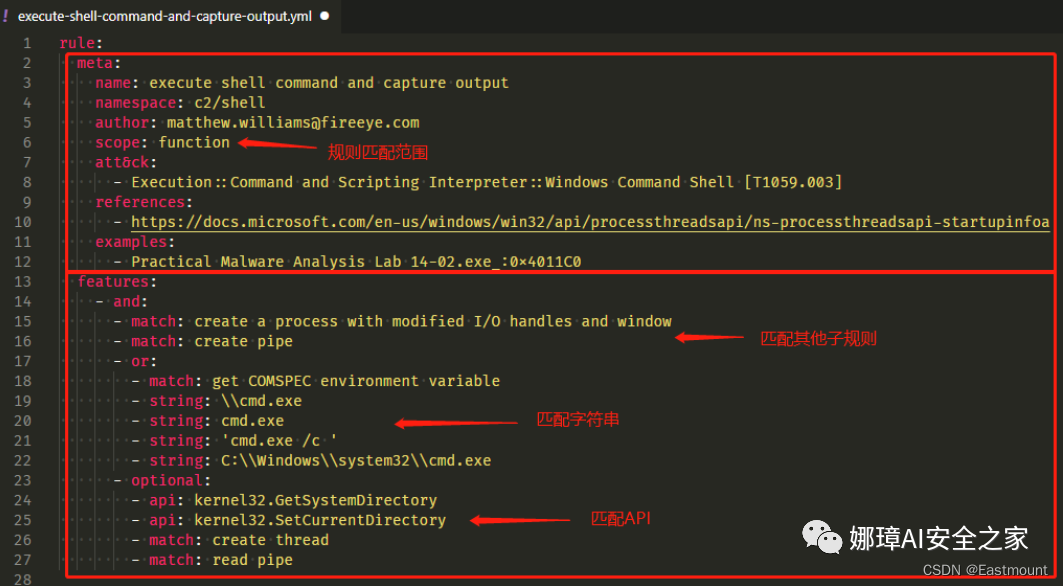Click the YAML file type icon on the tab
This screenshot has width=1064, height=586.
[6, 16]
